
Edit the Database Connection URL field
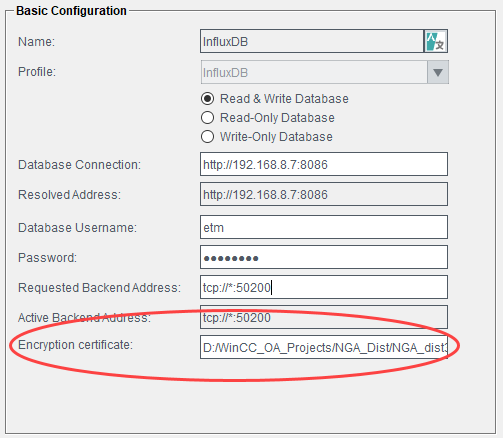tap(324, 164)
